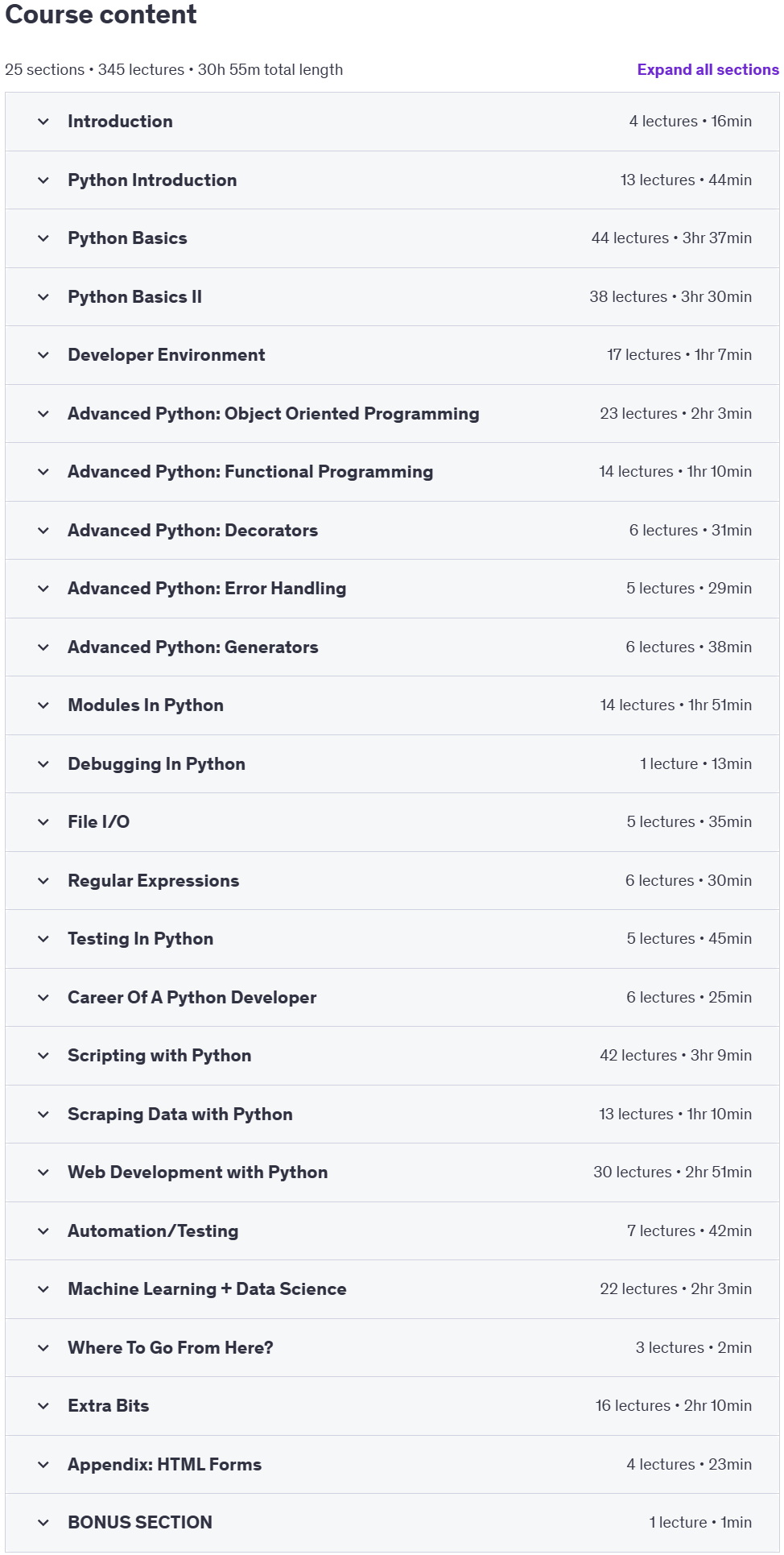This screenshot has height=1555, width=784.
Task: Select the Extra Bits title
Action: [x=108, y=1406]
